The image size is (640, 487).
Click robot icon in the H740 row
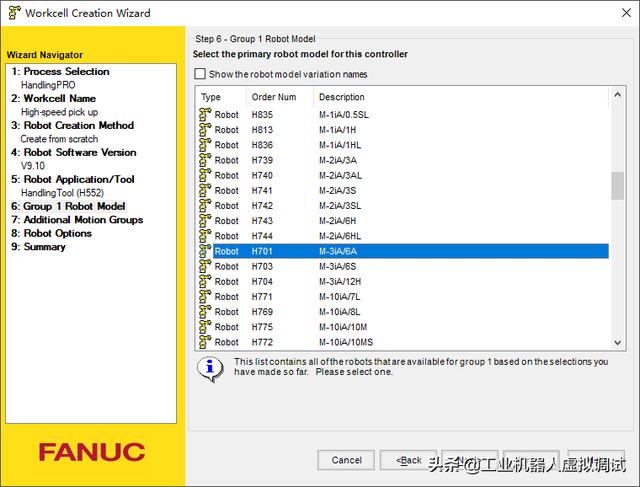click(205, 175)
